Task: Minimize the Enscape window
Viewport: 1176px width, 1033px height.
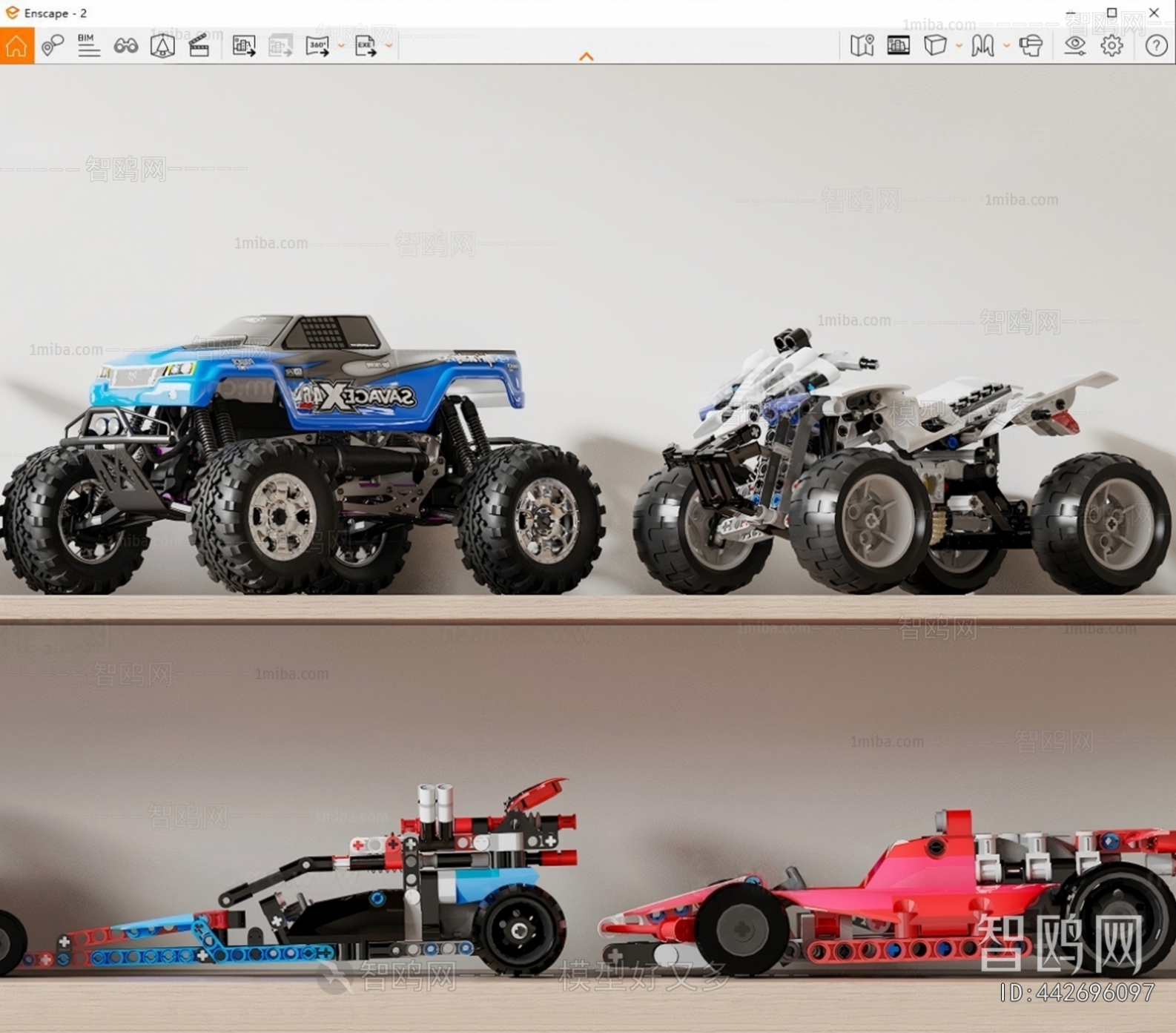Action: (x=1070, y=13)
